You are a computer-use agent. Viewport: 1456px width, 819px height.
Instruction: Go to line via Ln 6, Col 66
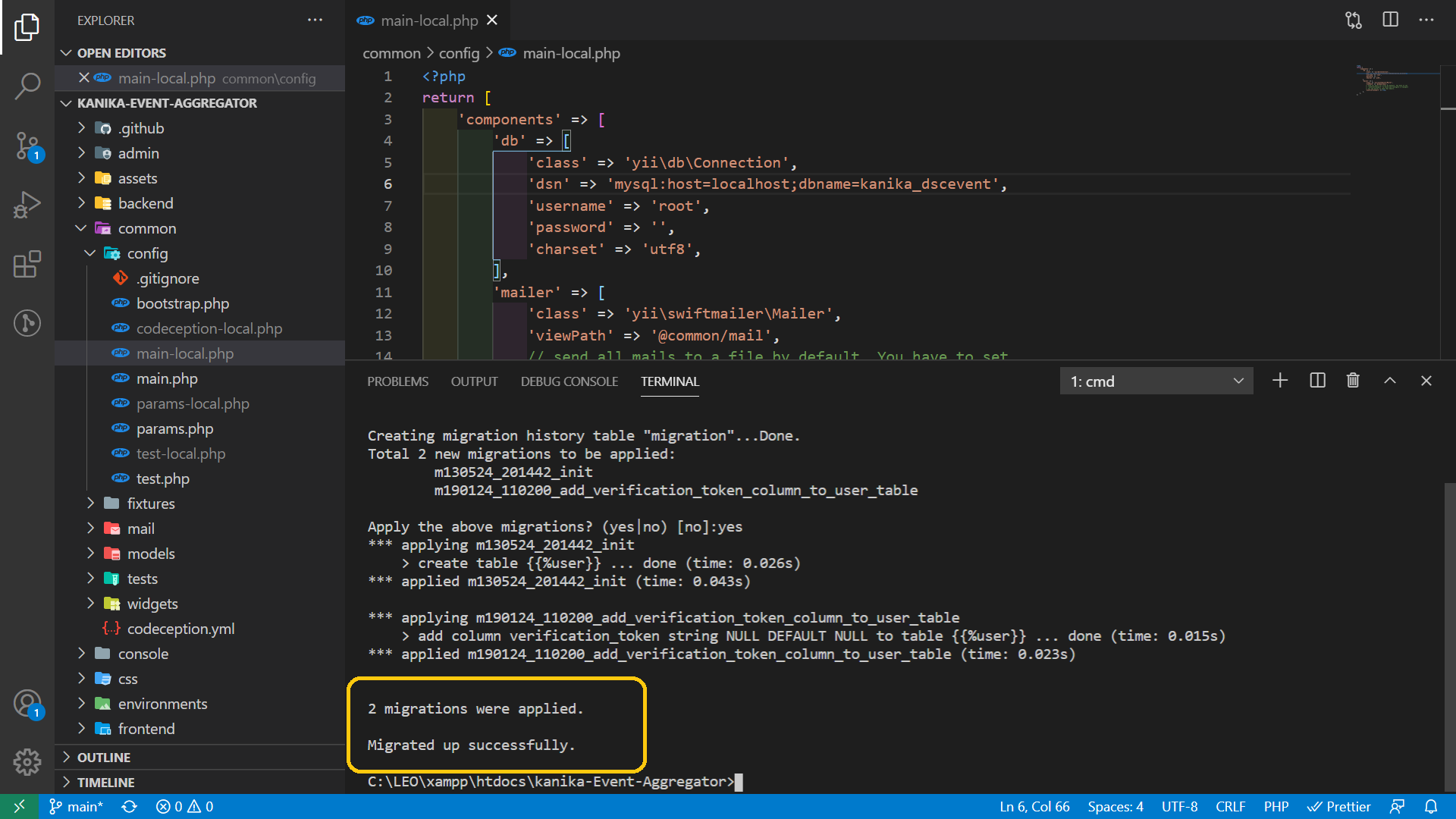(1034, 807)
